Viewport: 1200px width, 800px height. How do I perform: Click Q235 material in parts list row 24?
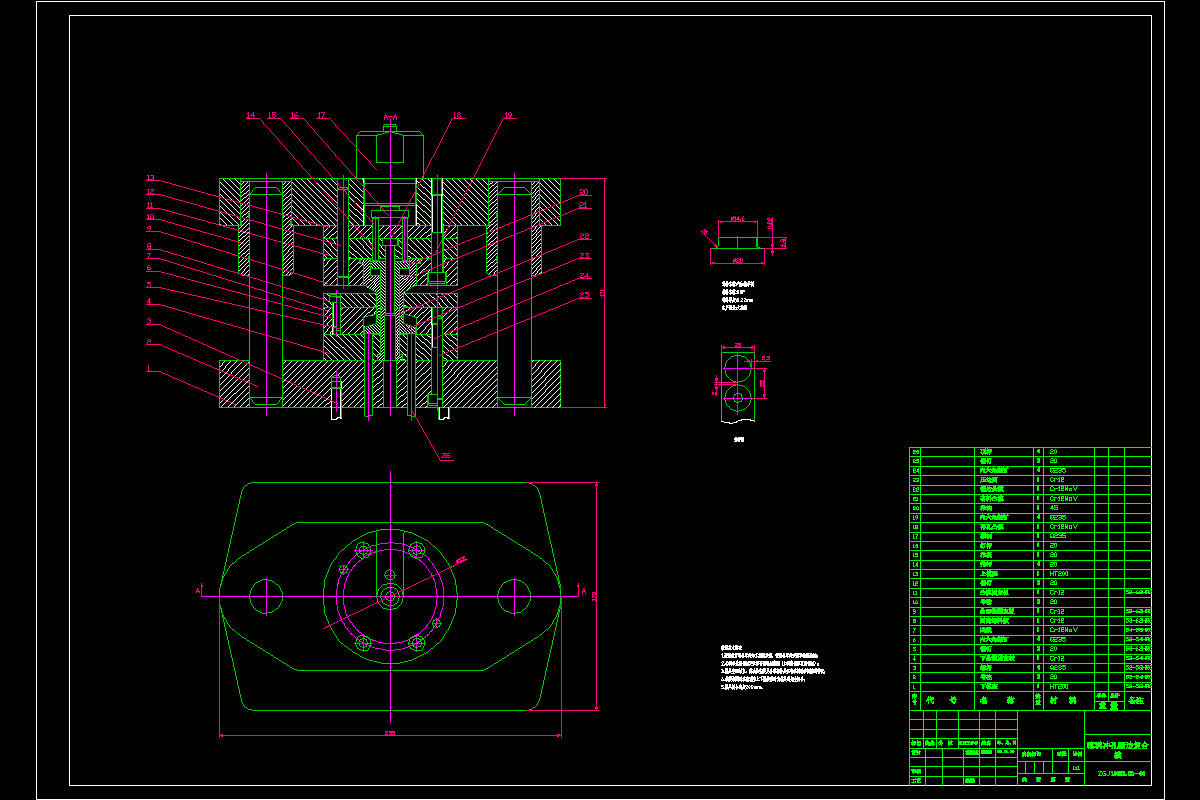coord(1058,470)
